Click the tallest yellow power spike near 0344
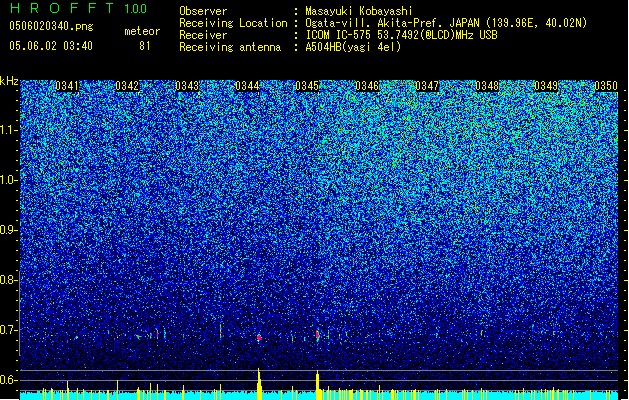The width and height of the screenshot is (629, 400). coord(259,384)
